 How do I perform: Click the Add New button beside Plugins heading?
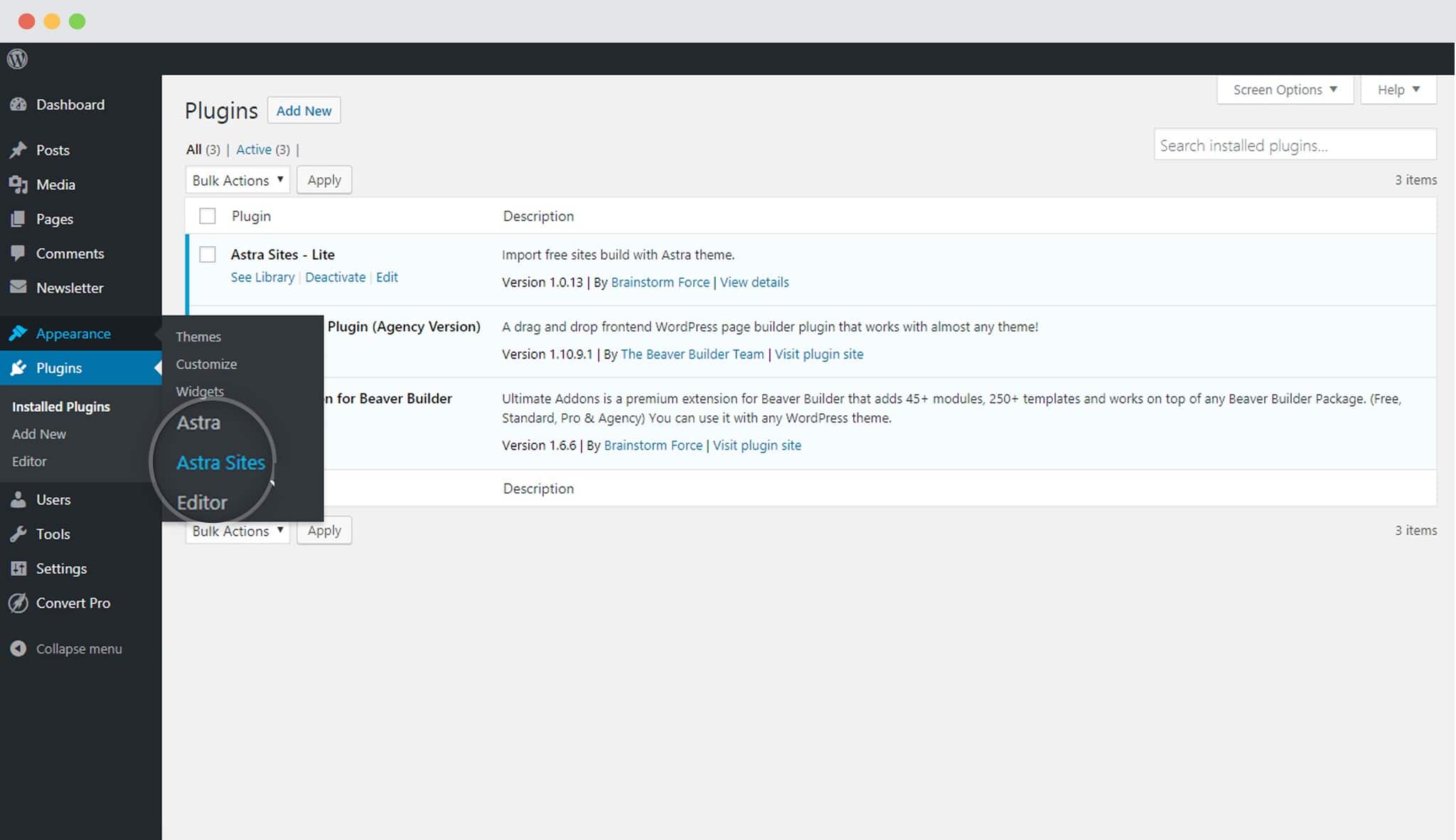304,110
